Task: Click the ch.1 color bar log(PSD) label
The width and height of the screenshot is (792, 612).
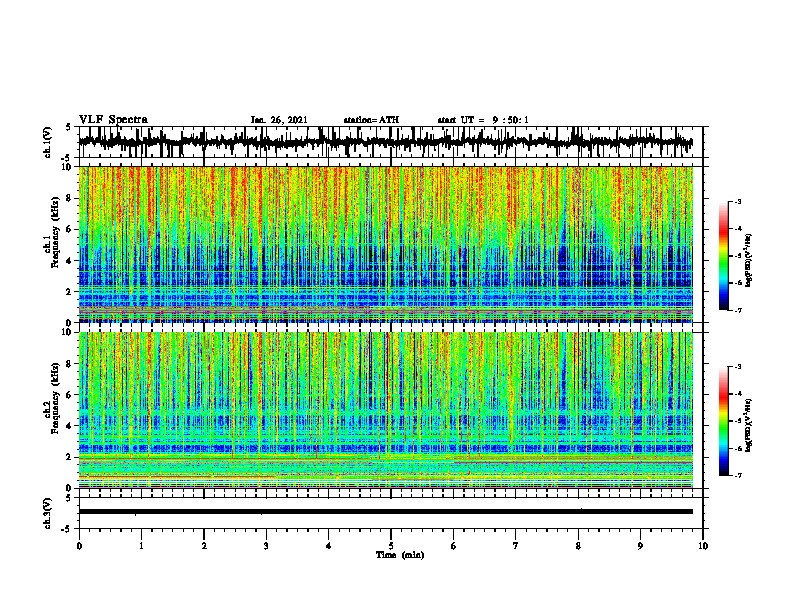Action: coord(749,261)
